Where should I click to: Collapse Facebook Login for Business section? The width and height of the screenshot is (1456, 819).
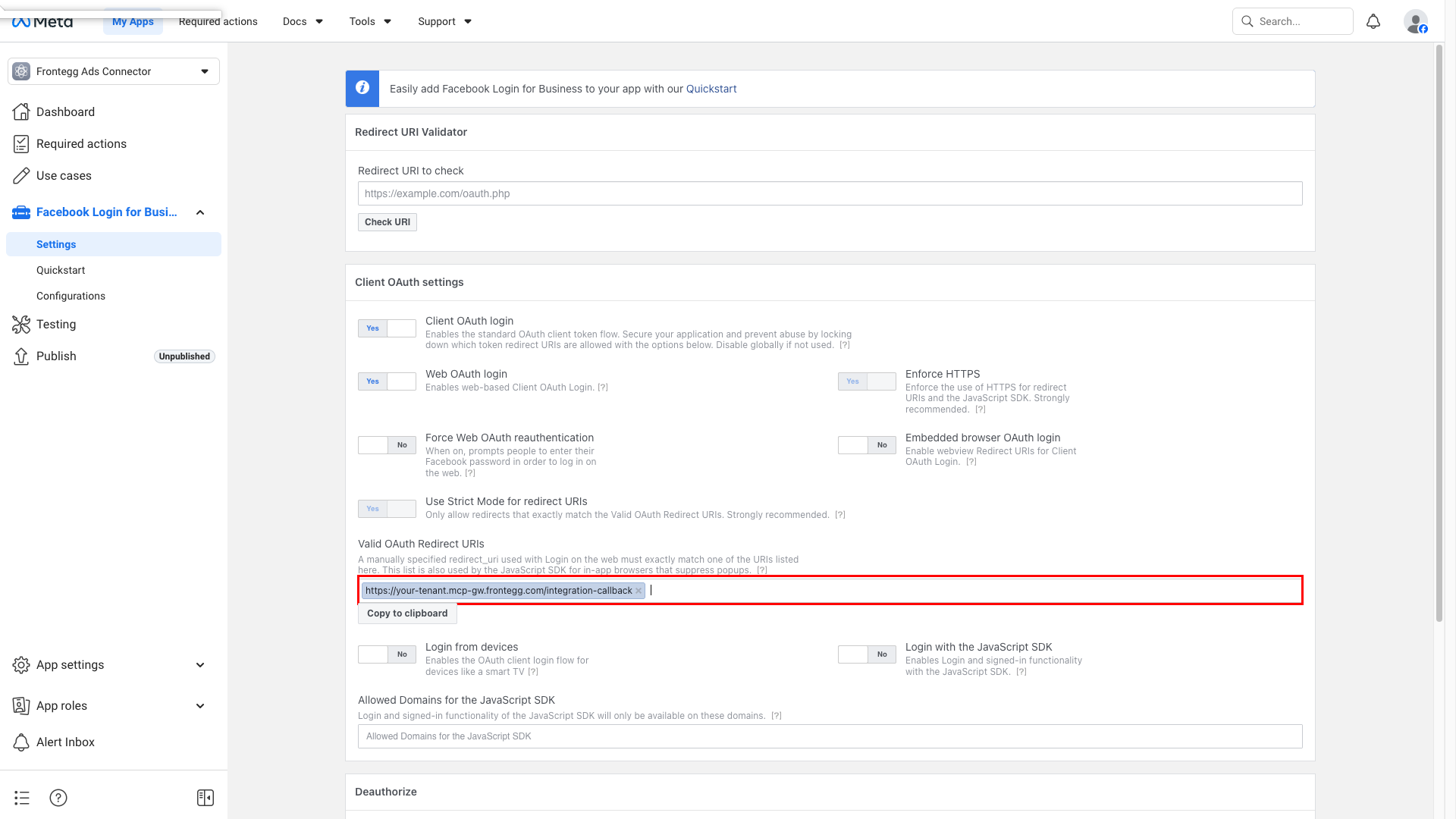coord(200,212)
